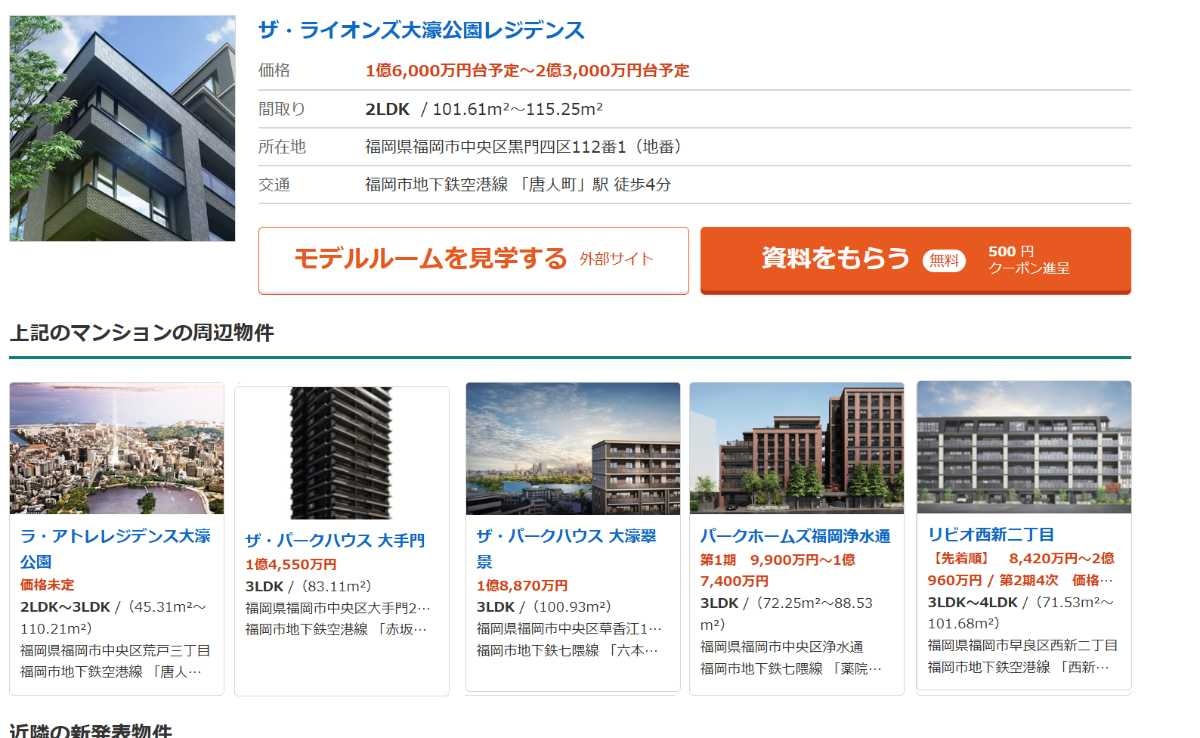The width and height of the screenshot is (1200, 738).
Task: Click the 無料 badge on orange button
Action: pos(944,260)
